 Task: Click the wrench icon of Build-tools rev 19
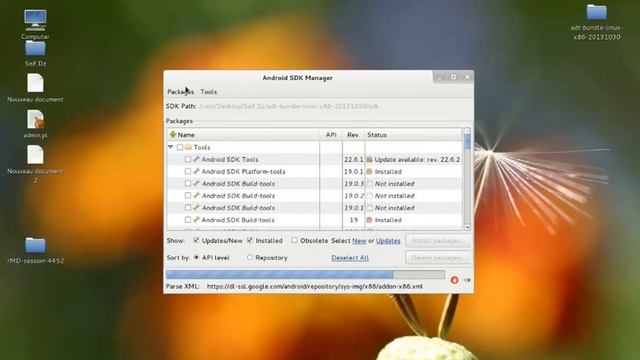pos(196,220)
